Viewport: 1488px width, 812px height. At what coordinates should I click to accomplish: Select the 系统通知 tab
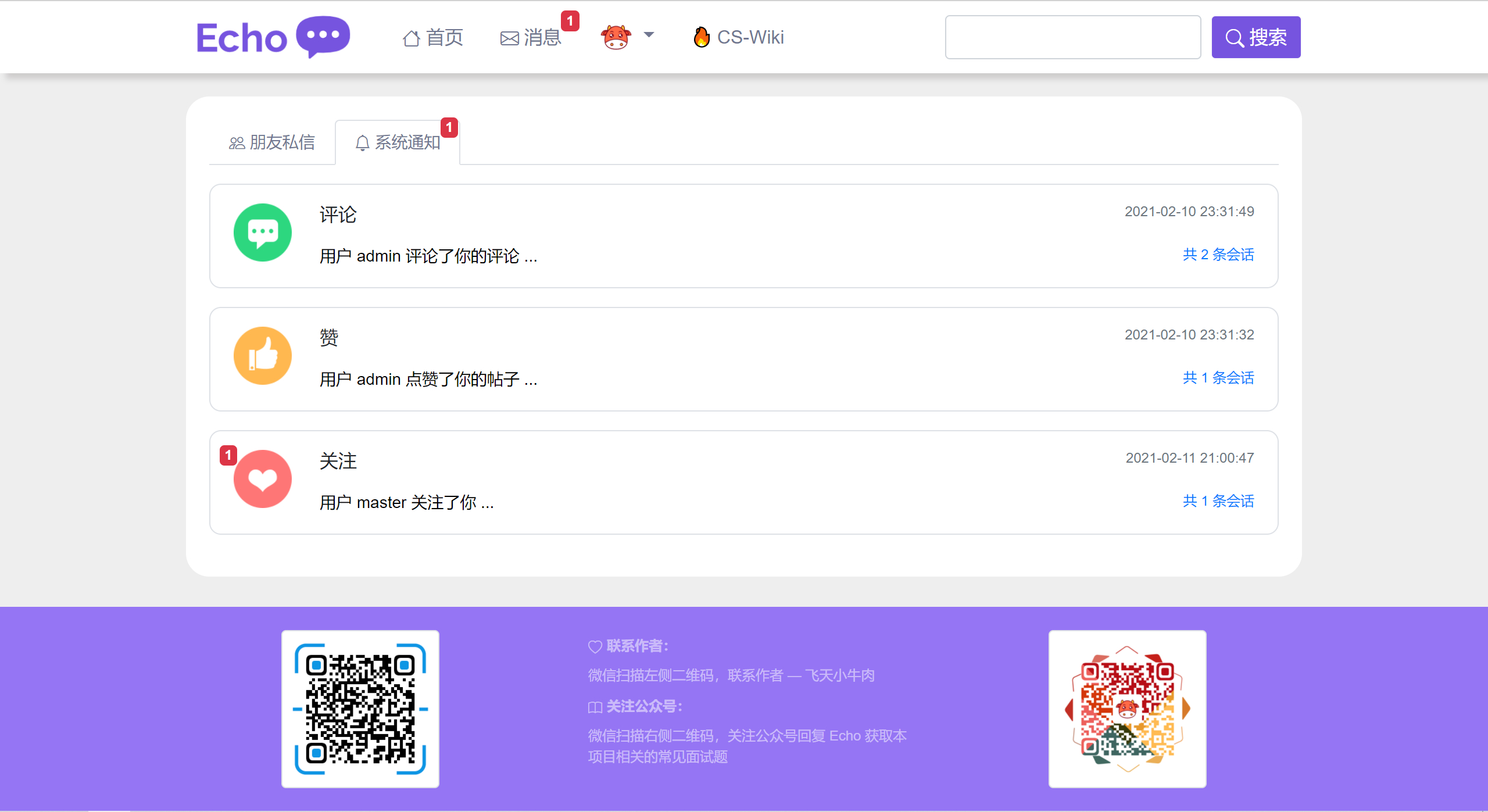pyautogui.click(x=398, y=142)
